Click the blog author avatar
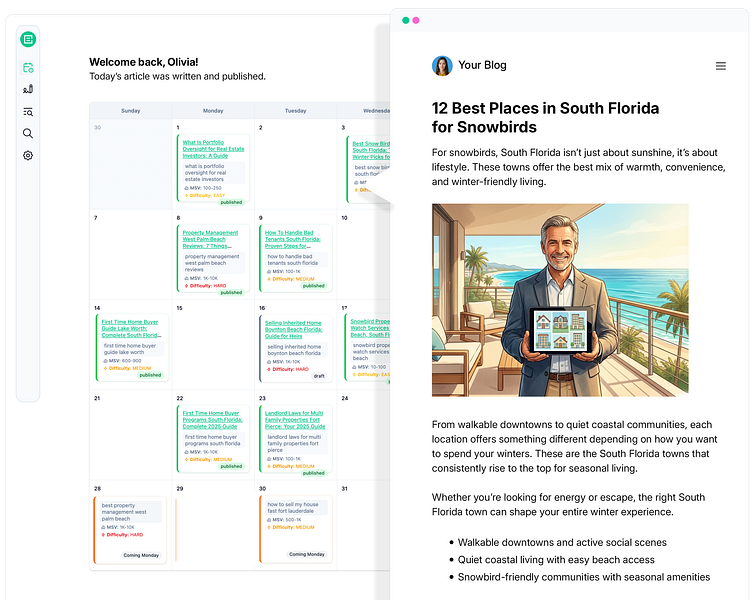Viewport: 752px width, 600px height. click(442, 66)
